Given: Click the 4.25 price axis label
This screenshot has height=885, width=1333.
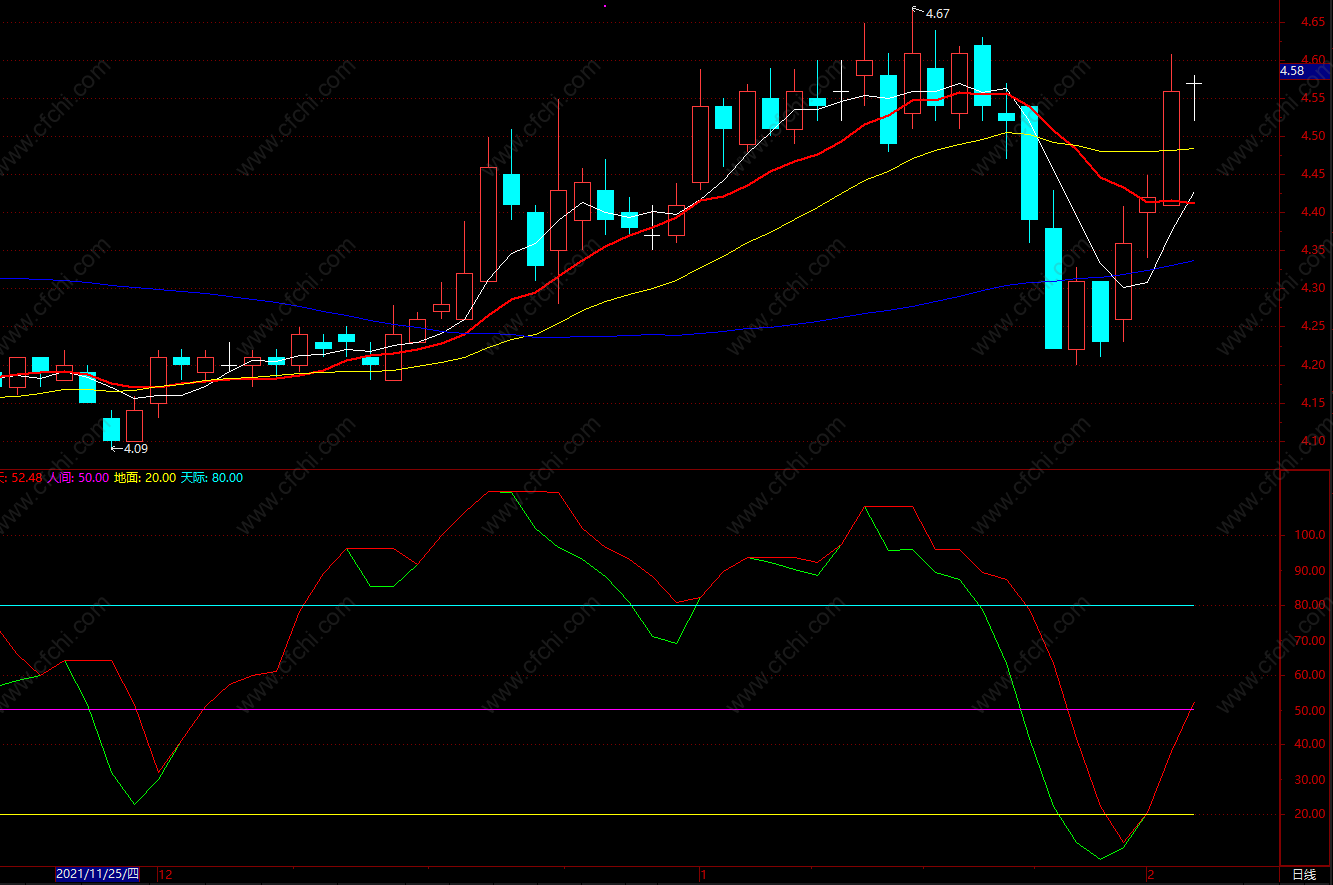Looking at the screenshot, I should point(1313,327).
